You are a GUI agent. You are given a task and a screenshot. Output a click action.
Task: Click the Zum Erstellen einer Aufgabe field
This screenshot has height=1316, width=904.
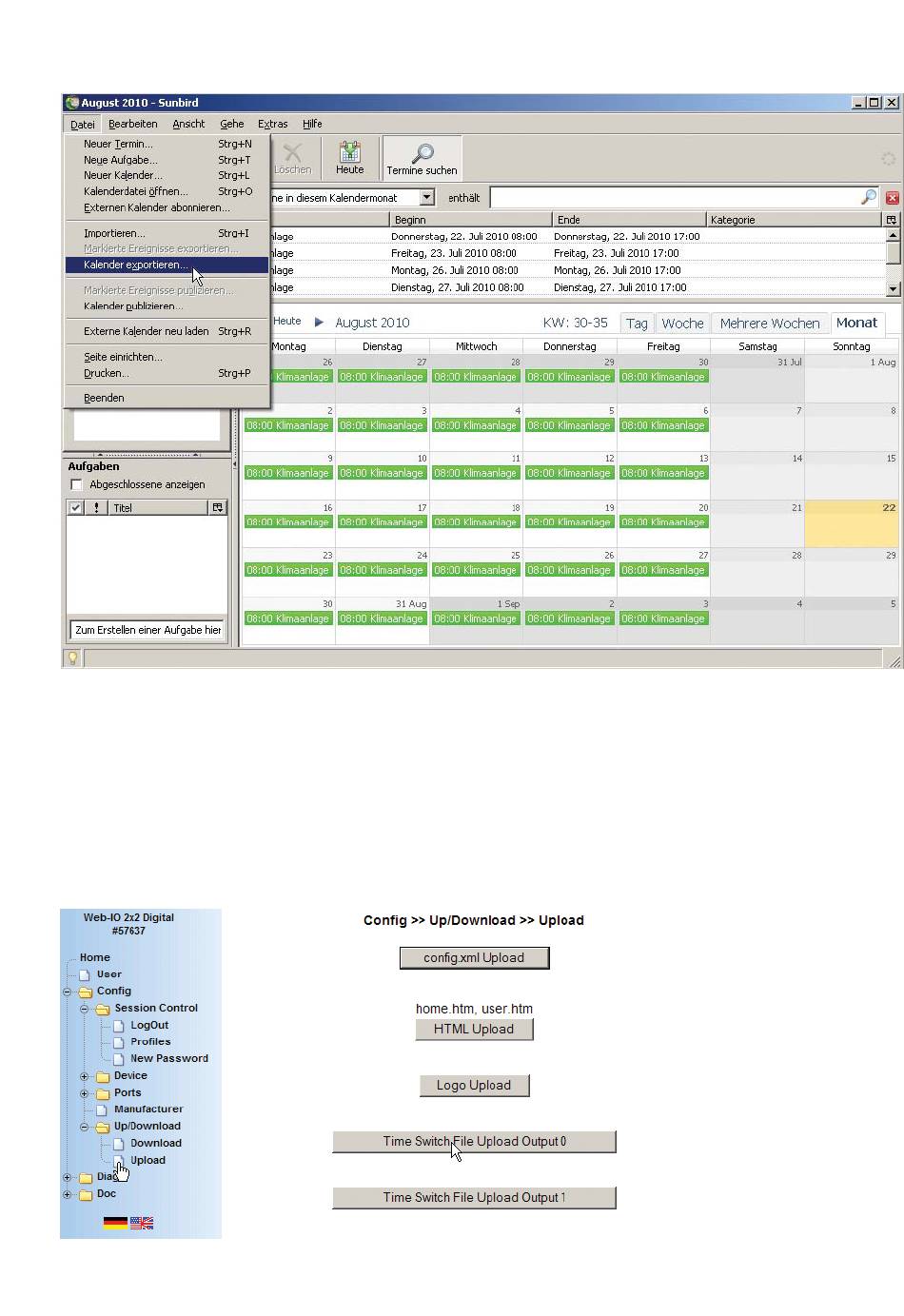click(x=147, y=630)
